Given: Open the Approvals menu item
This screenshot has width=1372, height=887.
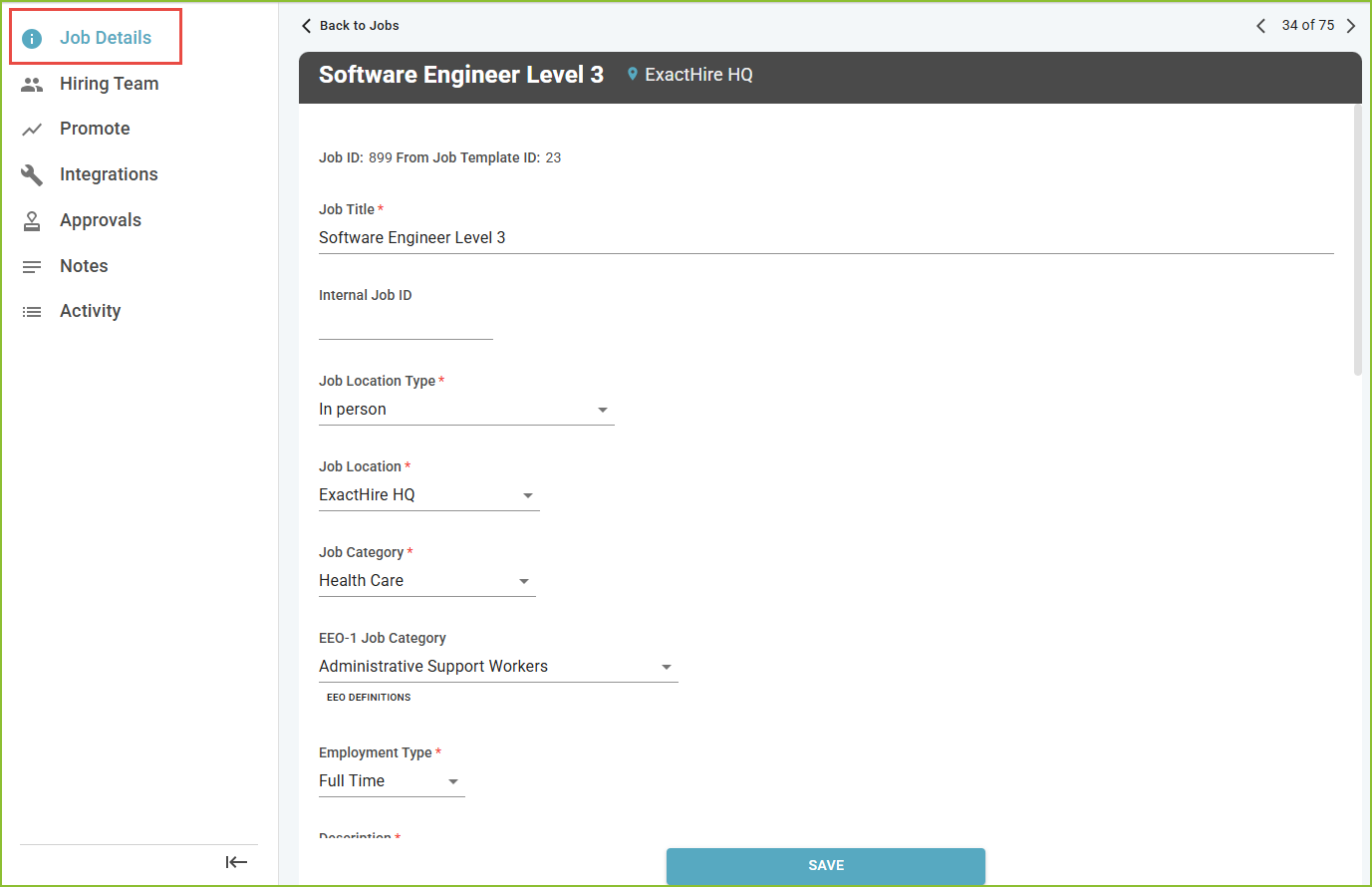Looking at the screenshot, I should tap(101, 220).
